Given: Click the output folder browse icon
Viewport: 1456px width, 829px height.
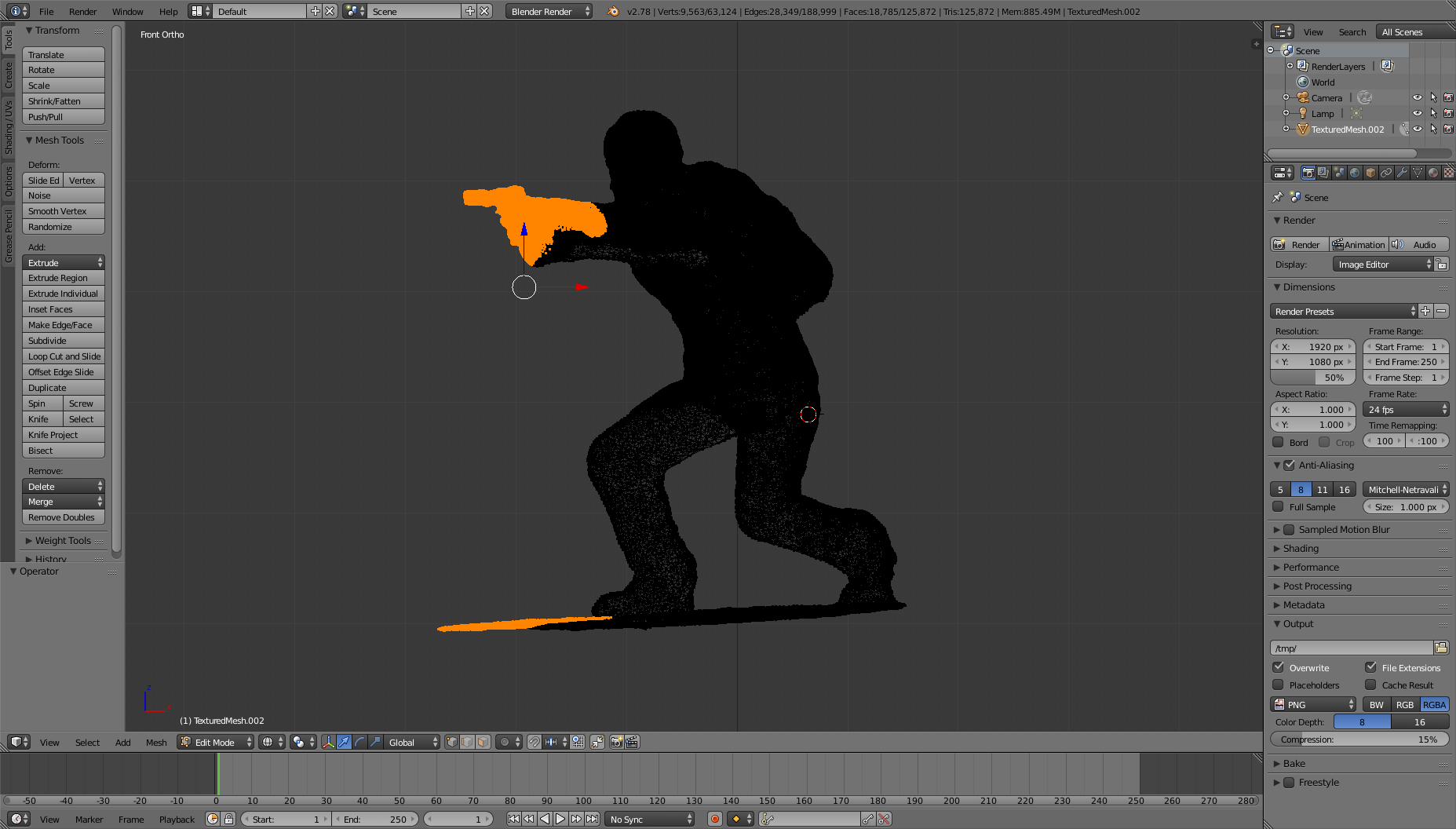Looking at the screenshot, I should [1441, 648].
